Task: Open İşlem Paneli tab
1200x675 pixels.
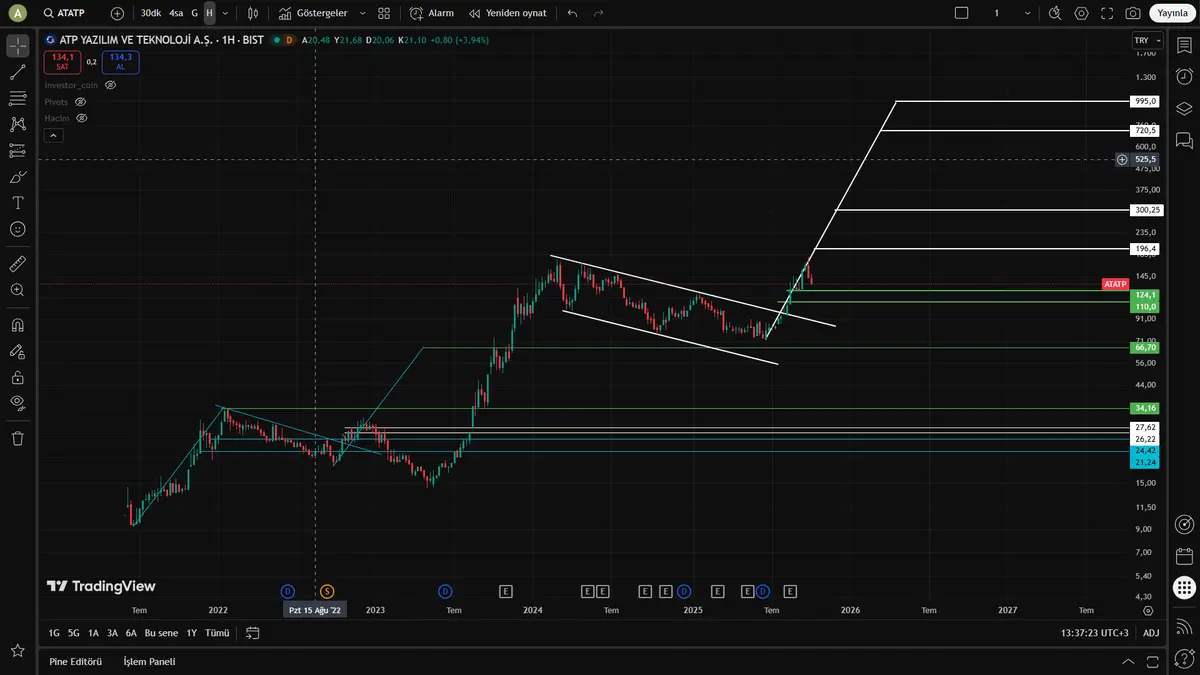Action: click(x=149, y=661)
